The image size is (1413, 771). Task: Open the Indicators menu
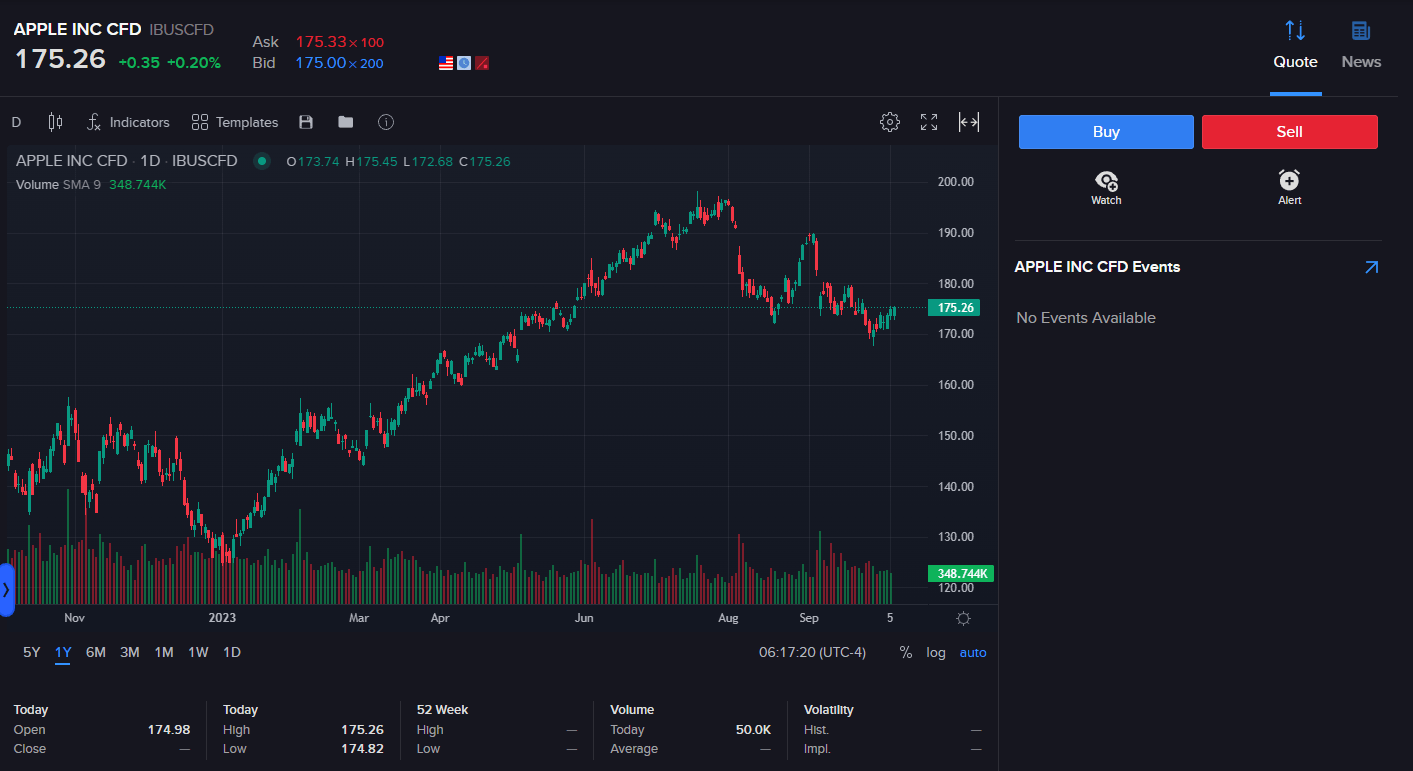pos(128,122)
